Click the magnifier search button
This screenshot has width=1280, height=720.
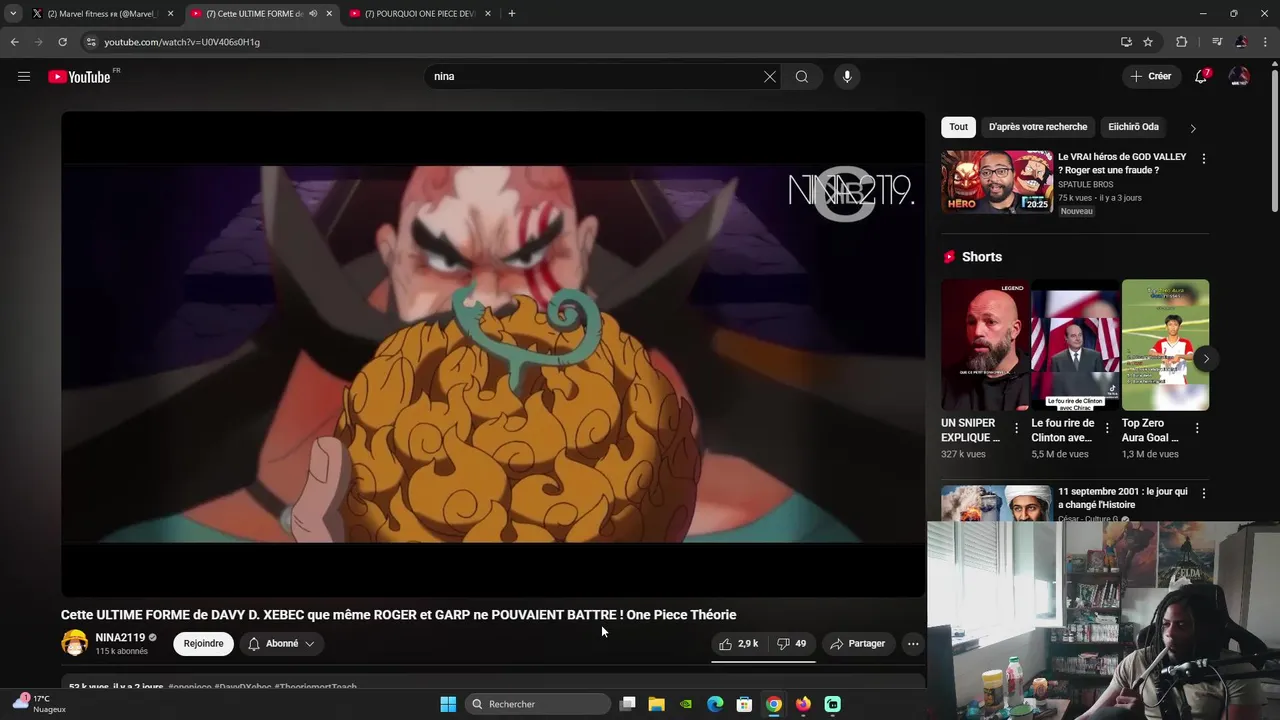tap(802, 76)
